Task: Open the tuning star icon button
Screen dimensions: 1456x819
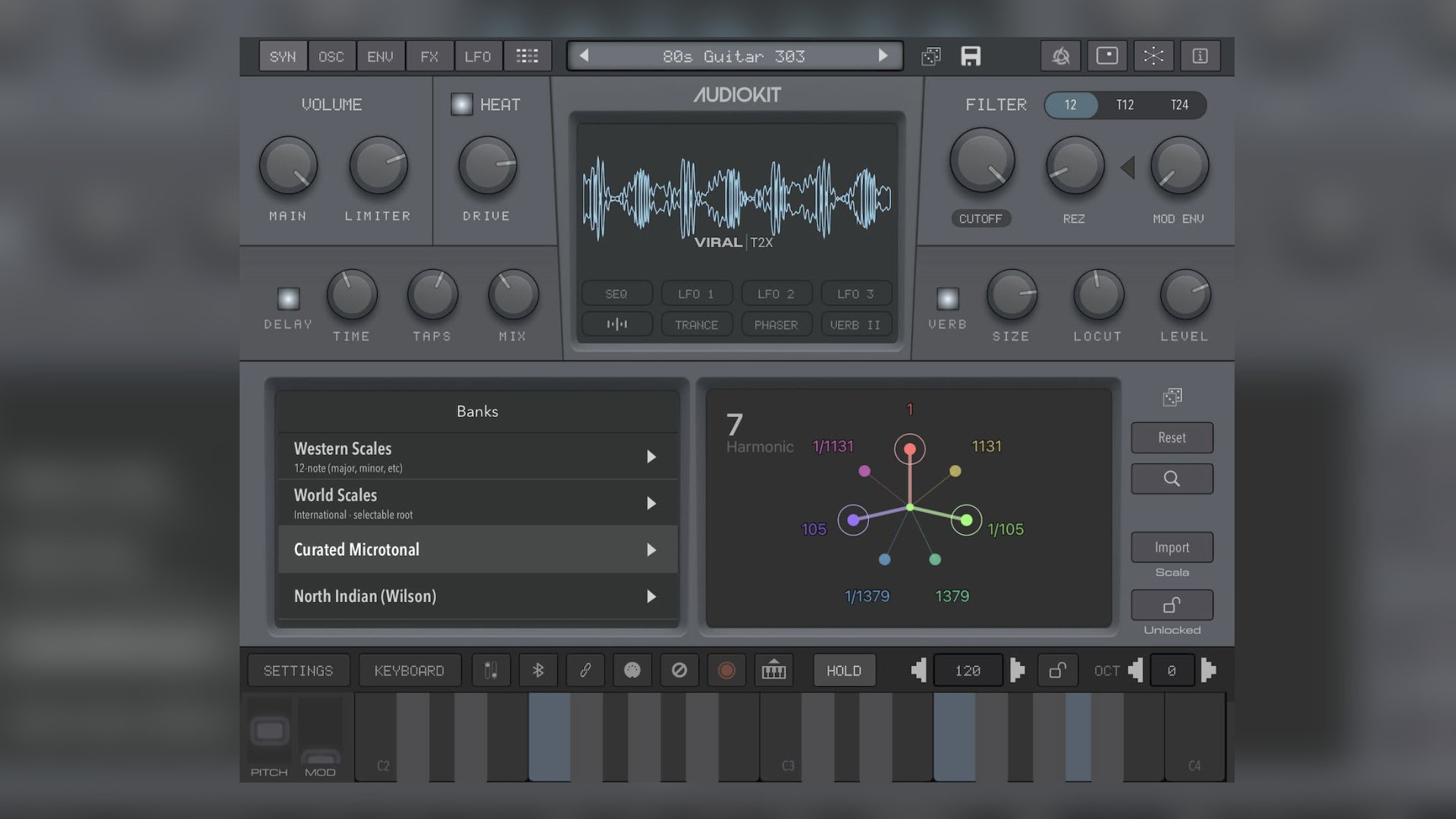Action: (1153, 56)
